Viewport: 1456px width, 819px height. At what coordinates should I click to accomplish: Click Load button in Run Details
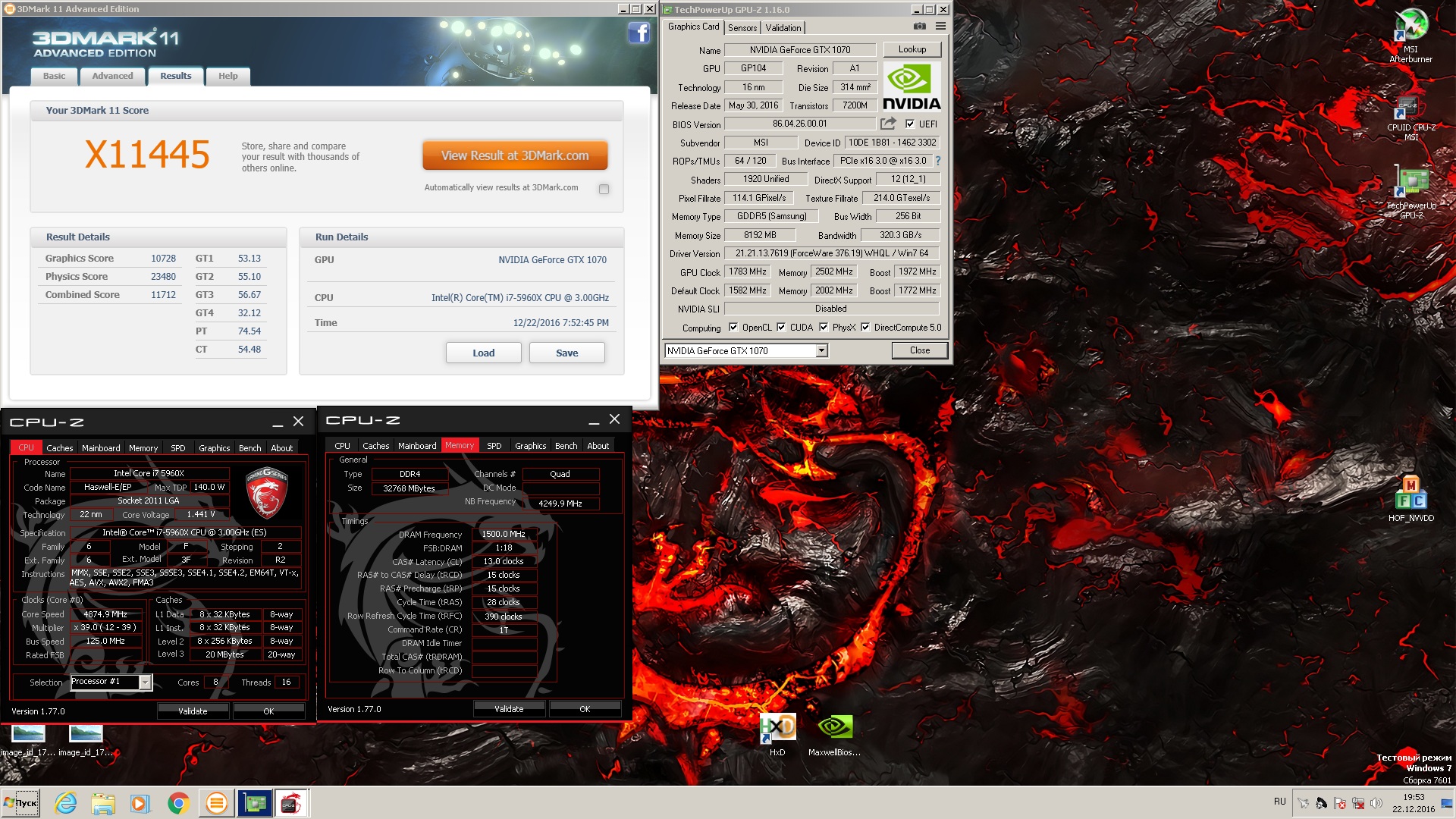(483, 353)
